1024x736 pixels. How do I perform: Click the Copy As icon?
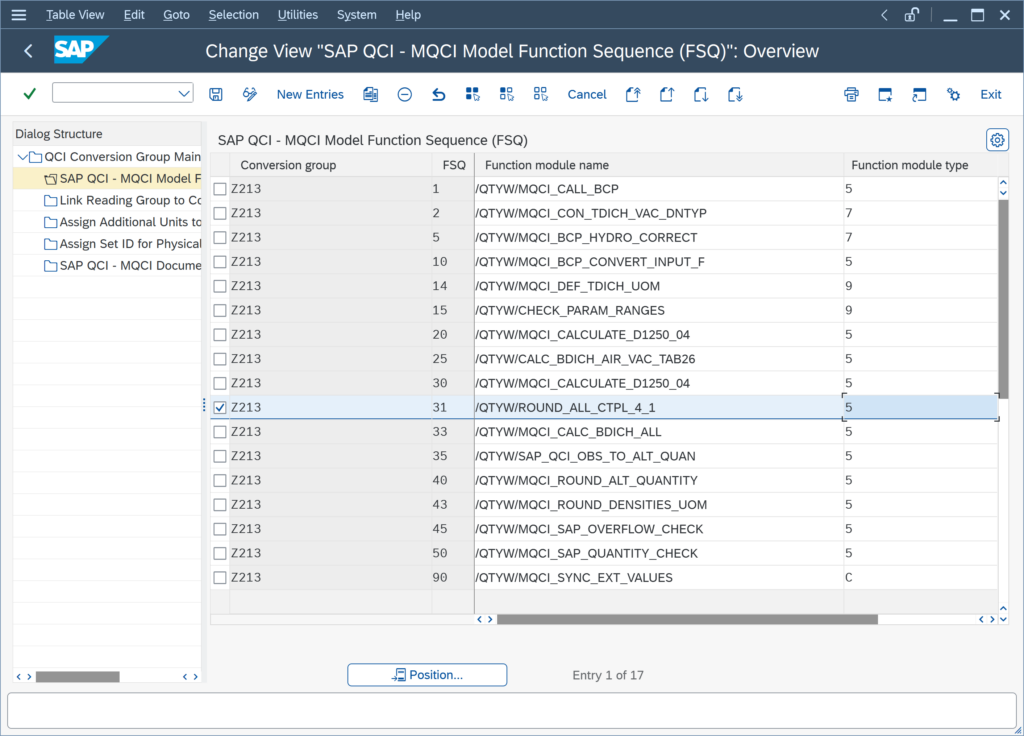coord(371,94)
